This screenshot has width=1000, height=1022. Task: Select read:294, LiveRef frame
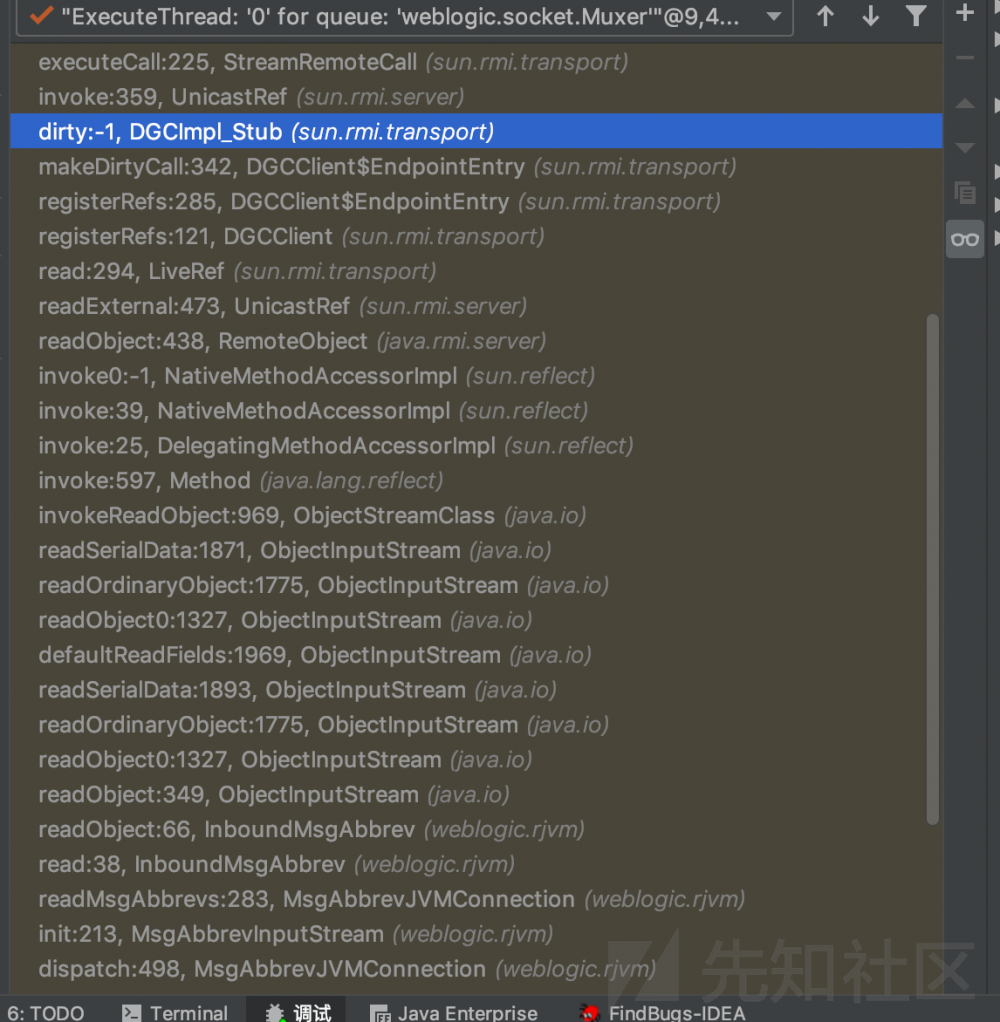pos(477,271)
